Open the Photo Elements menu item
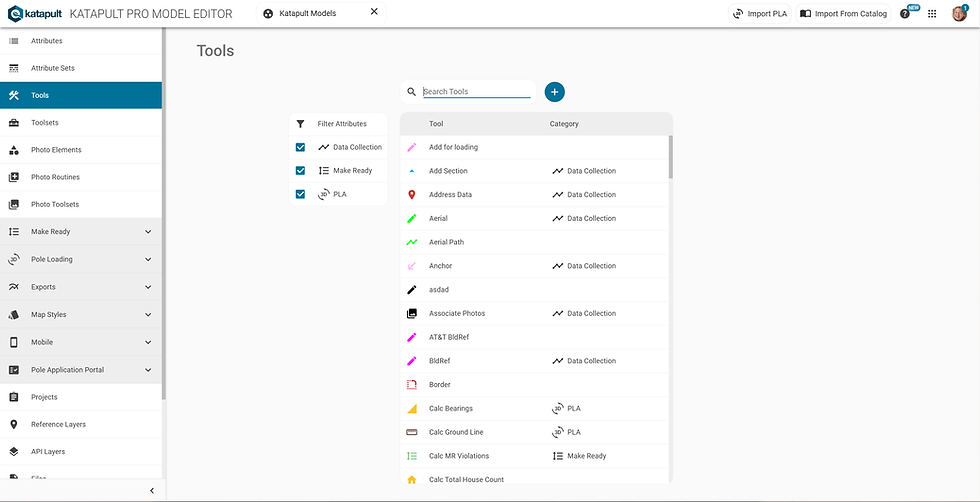Image resolution: width=980 pixels, height=502 pixels. (x=81, y=150)
